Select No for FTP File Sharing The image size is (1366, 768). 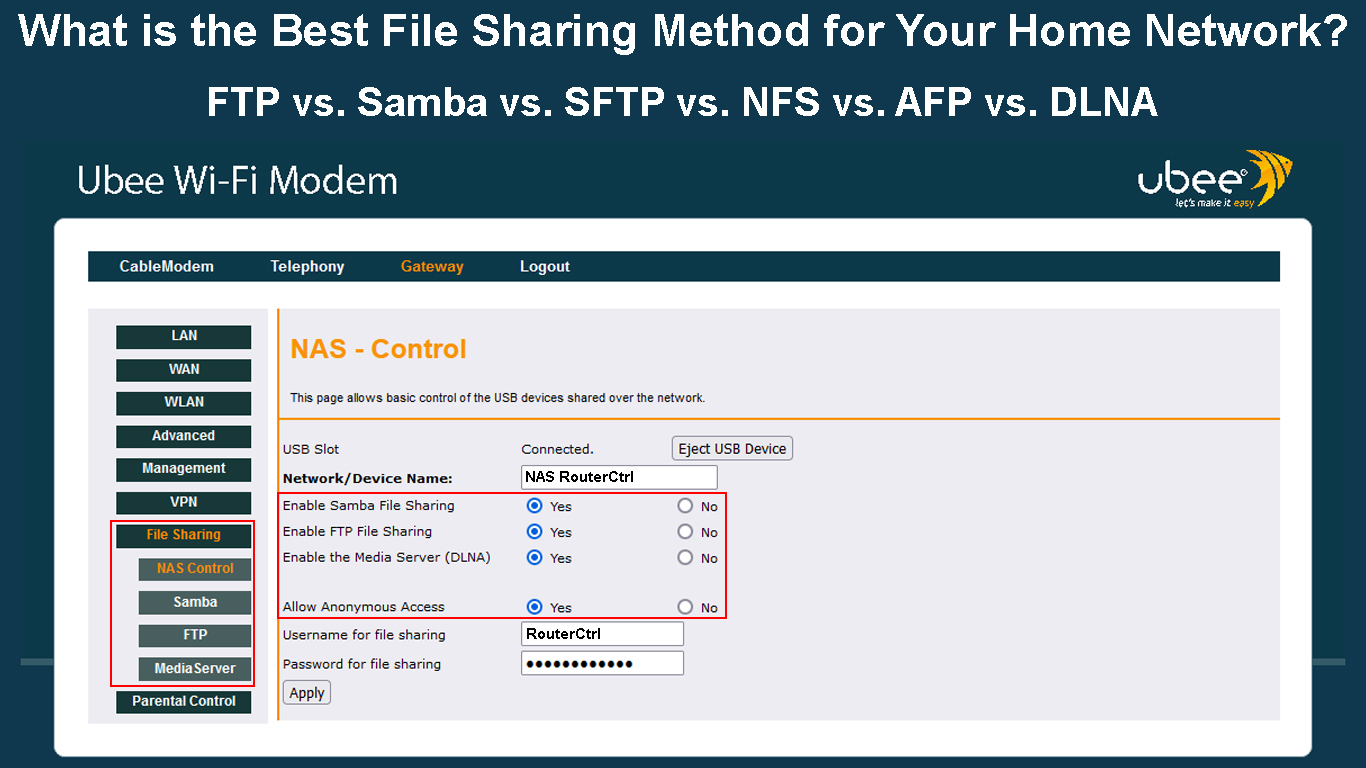tap(685, 532)
